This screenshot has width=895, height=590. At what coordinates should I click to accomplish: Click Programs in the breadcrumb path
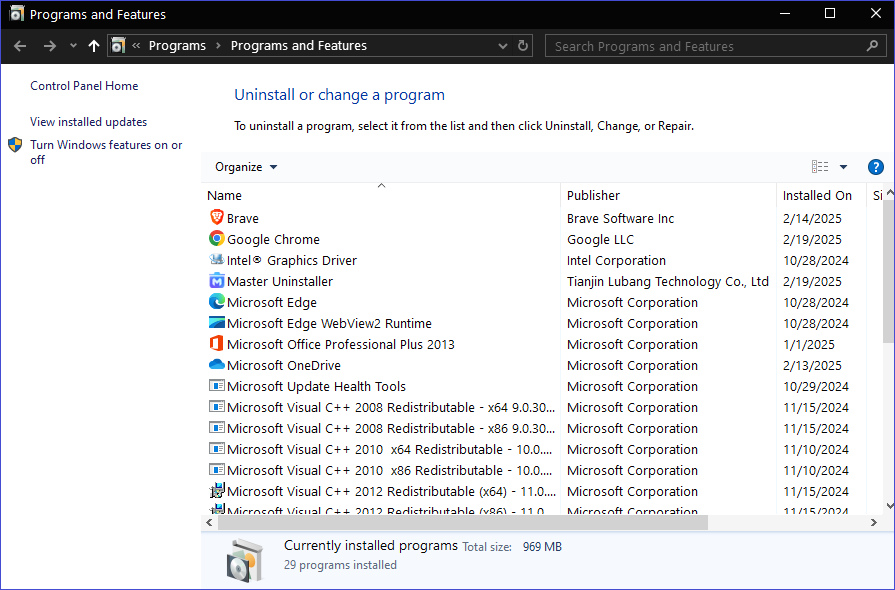pos(177,46)
